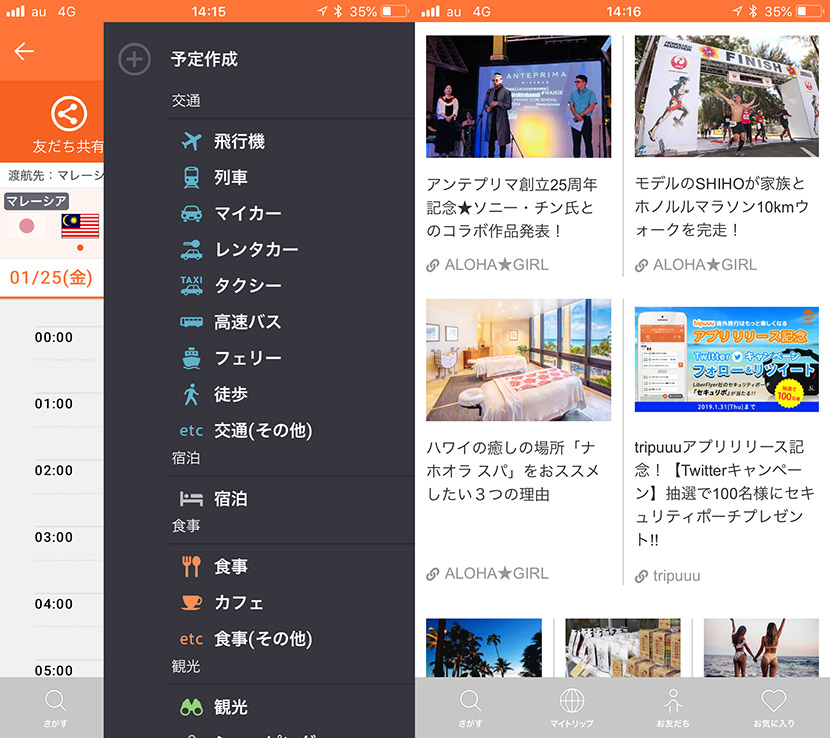Choose the taxi icon for タクシー

(191, 286)
